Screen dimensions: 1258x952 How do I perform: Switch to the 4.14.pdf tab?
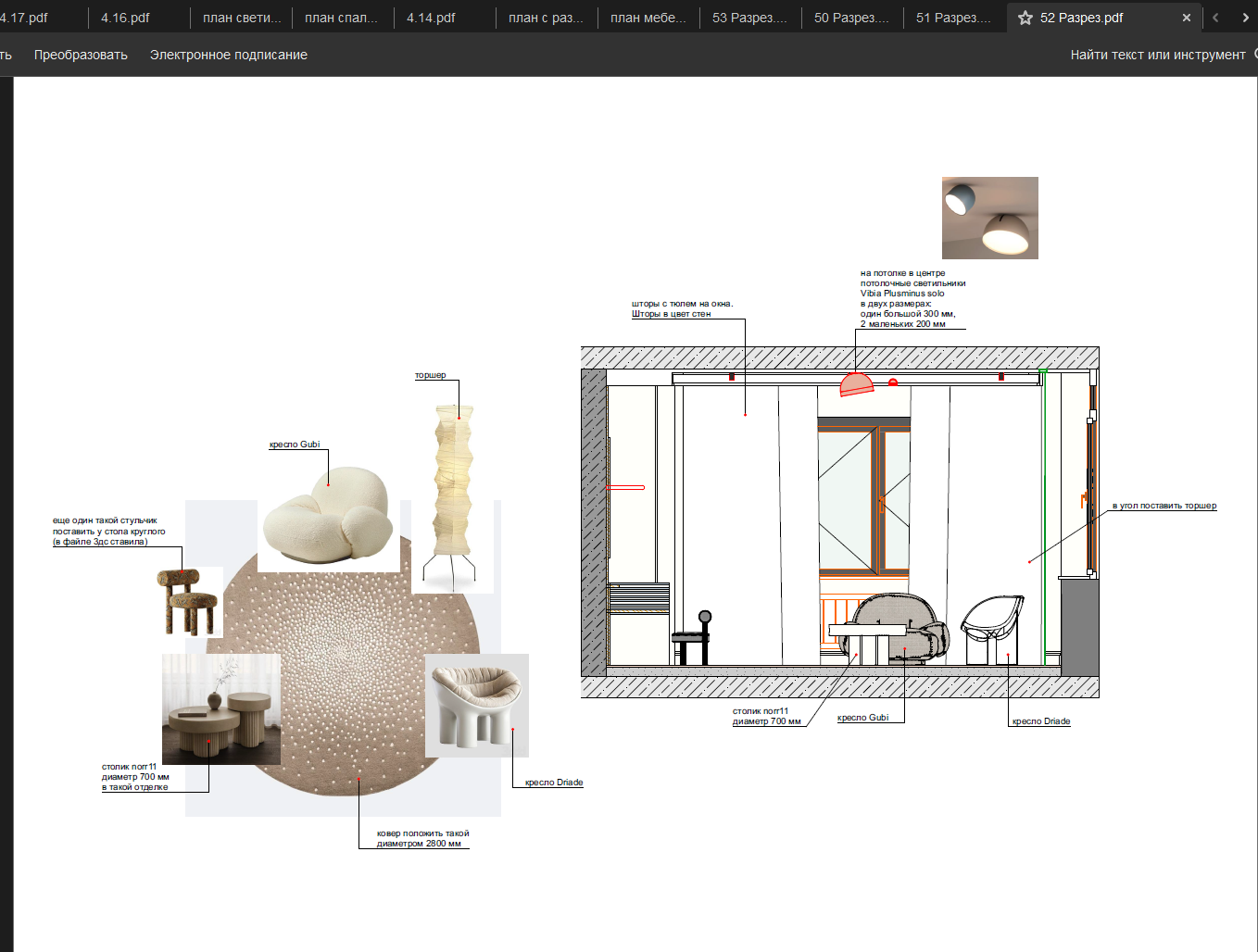[x=432, y=18]
